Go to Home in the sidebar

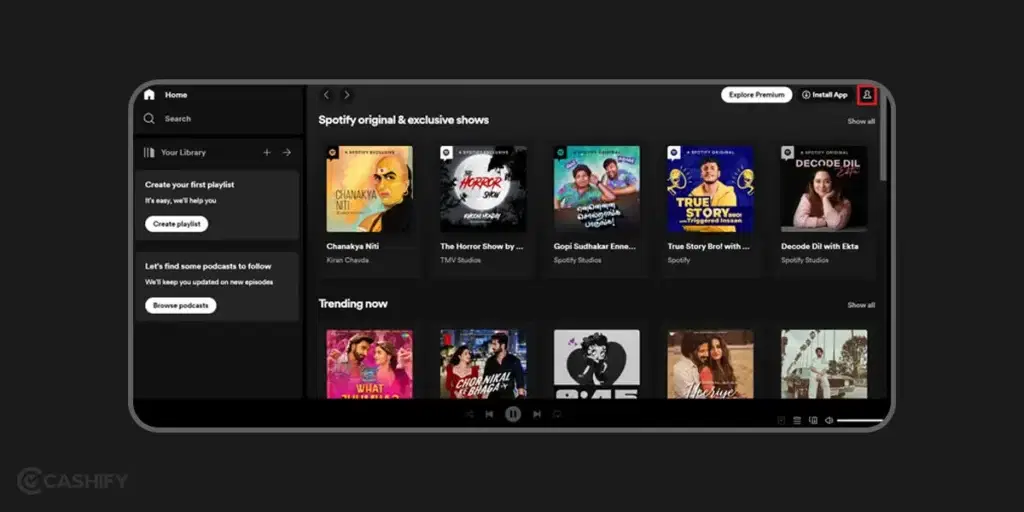(x=165, y=95)
